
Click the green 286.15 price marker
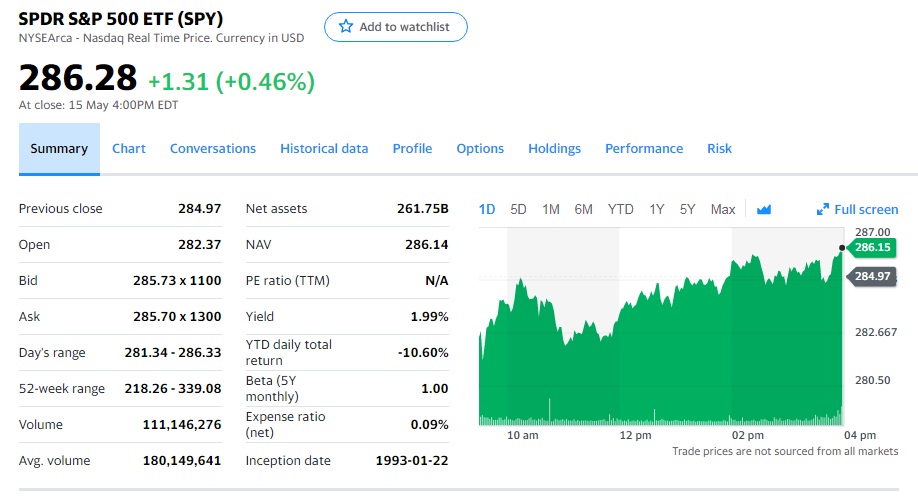pyautogui.click(x=871, y=247)
